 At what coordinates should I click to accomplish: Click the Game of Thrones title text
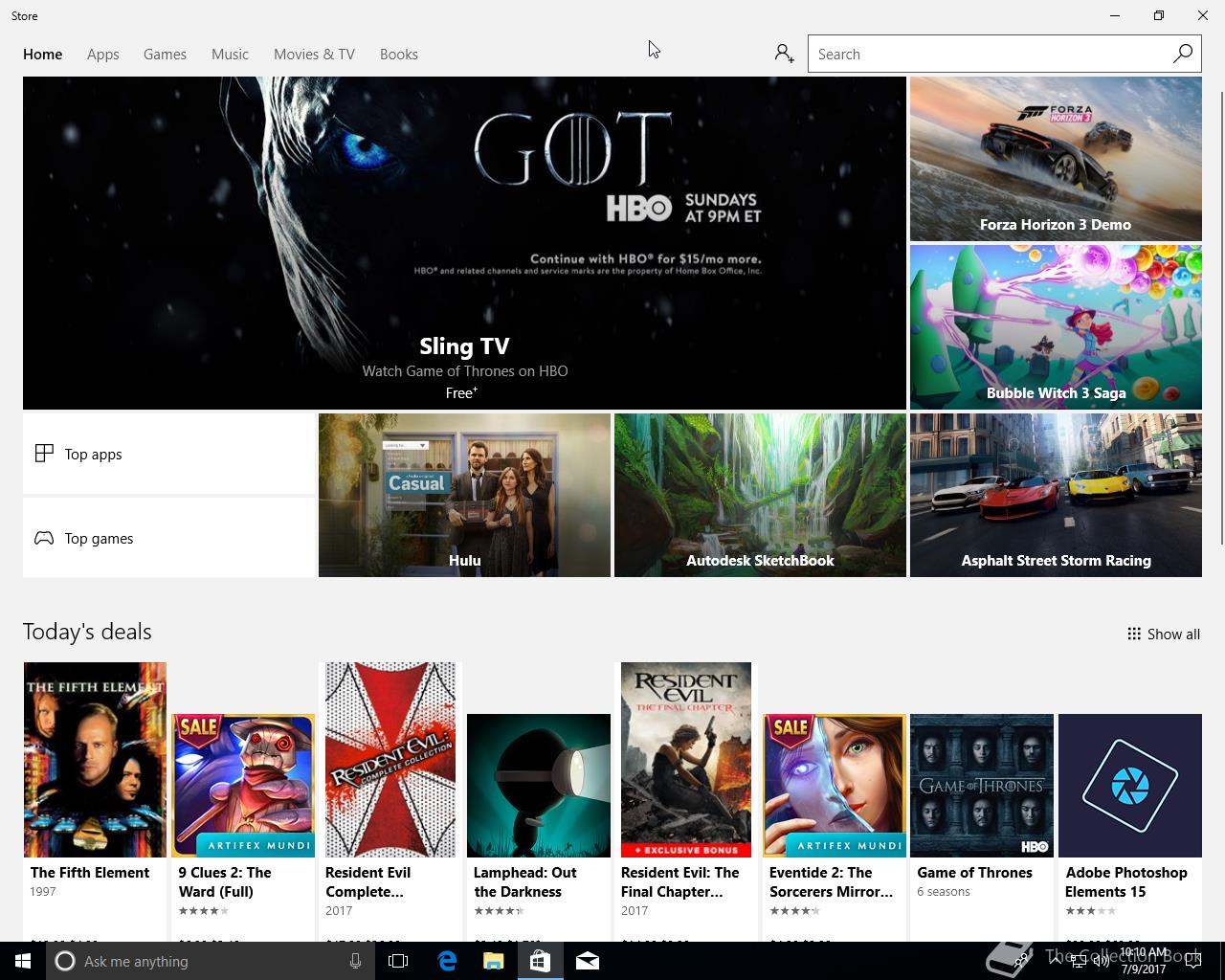click(x=974, y=873)
